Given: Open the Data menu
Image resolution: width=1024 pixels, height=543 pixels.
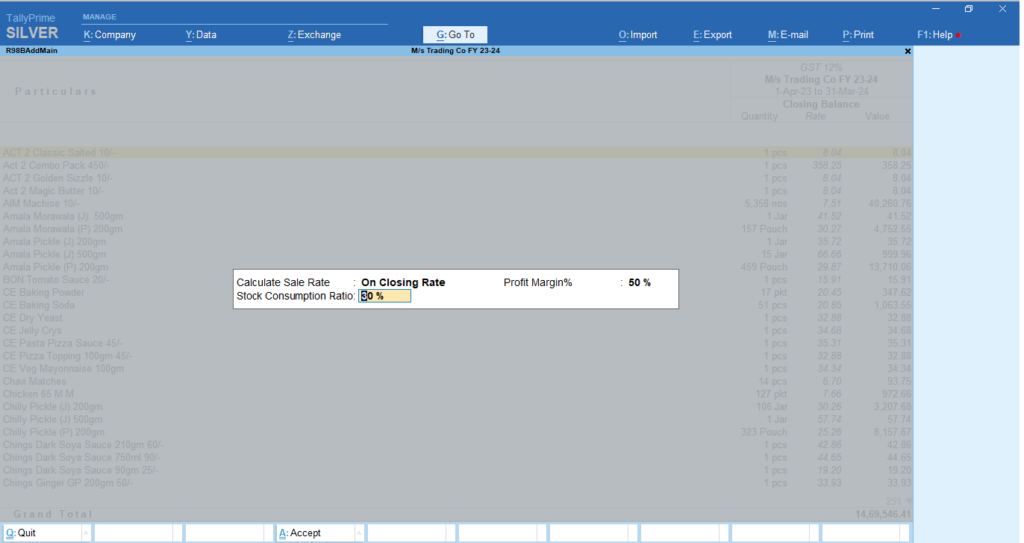Looking at the screenshot, I should point(201,35).
